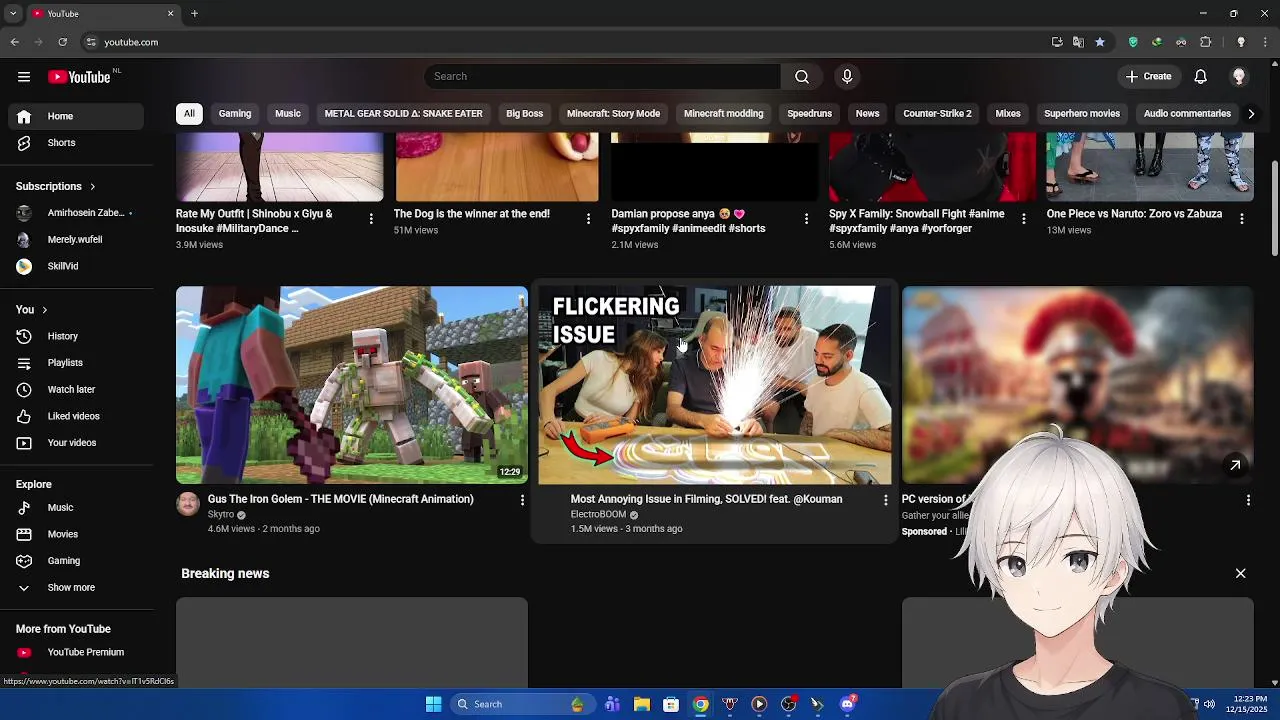This screenshot has height=720, width=1280.
Task: Select the Big Boss chip
Action: pos(524,114)
